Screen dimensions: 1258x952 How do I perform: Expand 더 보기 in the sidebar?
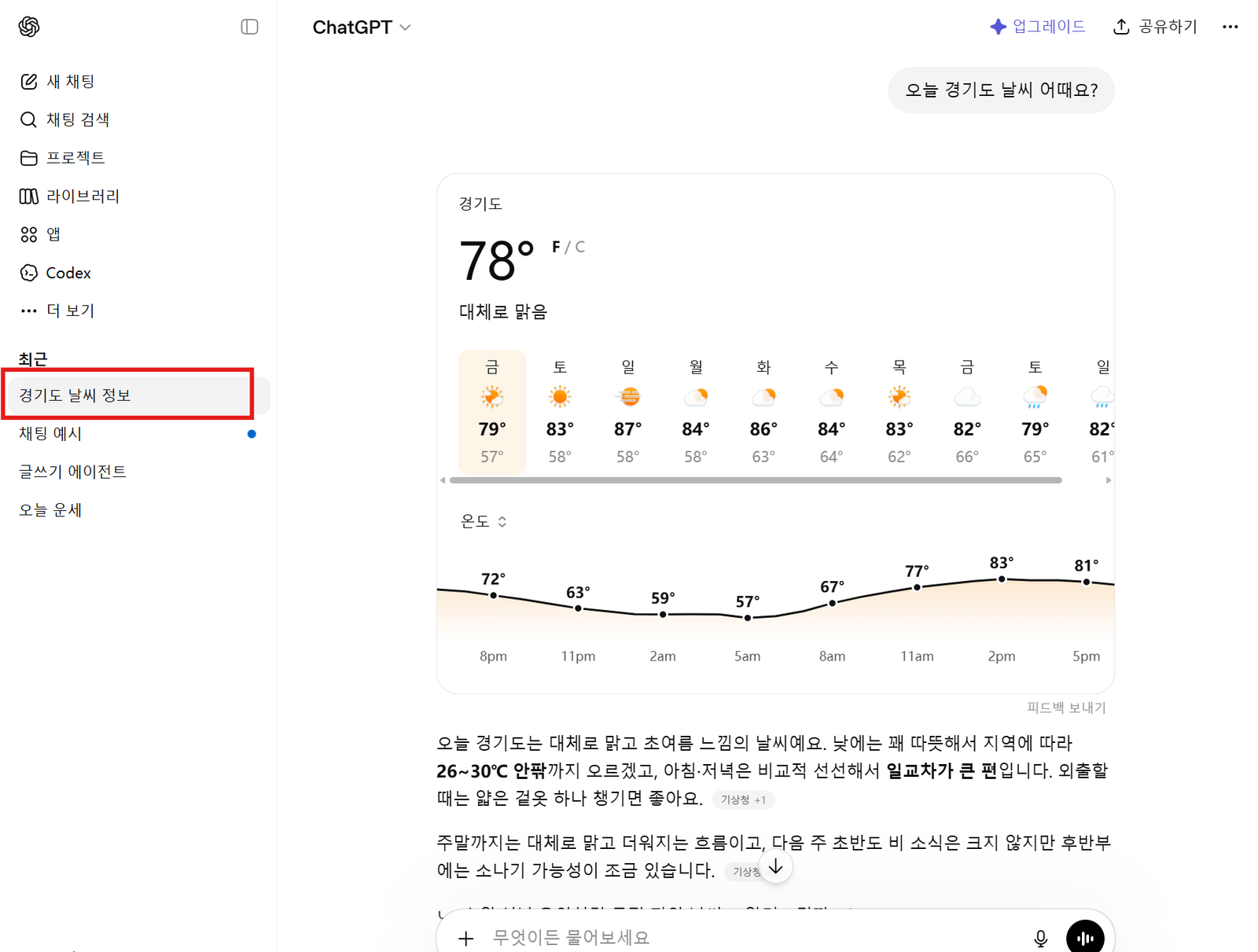pyautogui.click(x=57, y=311)
